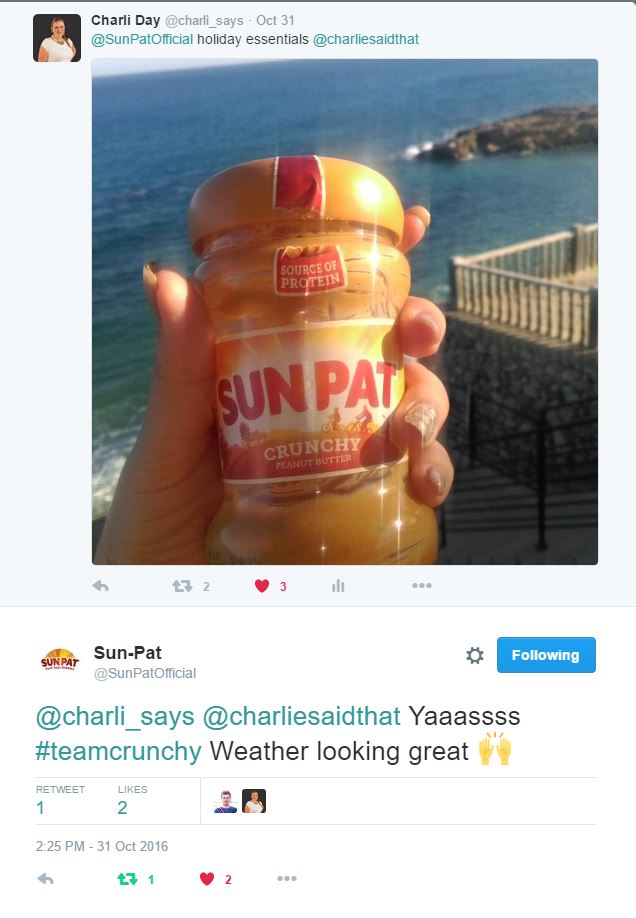Open Charli Day's profile avatar
The width and height of the screenshot is (636, 918).
(x=57, y=38)
